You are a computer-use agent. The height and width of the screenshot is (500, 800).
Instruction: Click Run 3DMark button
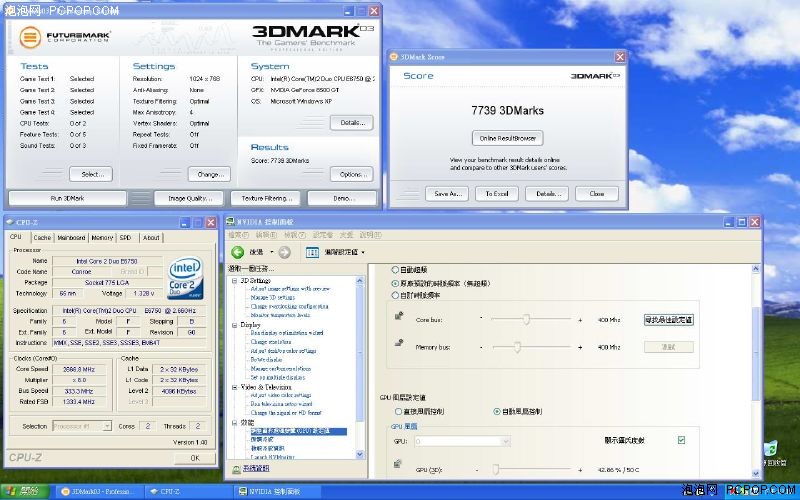pos(67,198)
